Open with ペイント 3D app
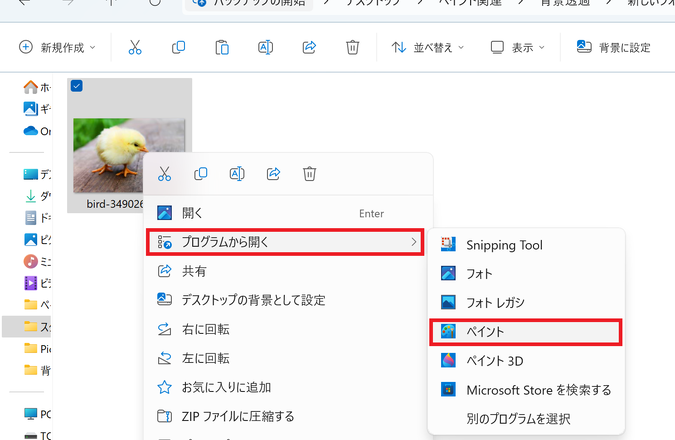 pyautogui.click(x=526, y=361)
